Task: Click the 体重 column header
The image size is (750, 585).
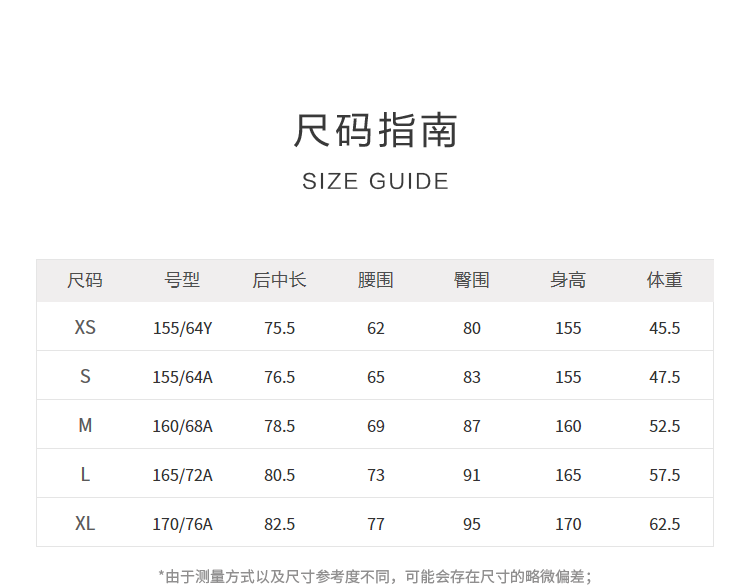Action: coord(665,281)
